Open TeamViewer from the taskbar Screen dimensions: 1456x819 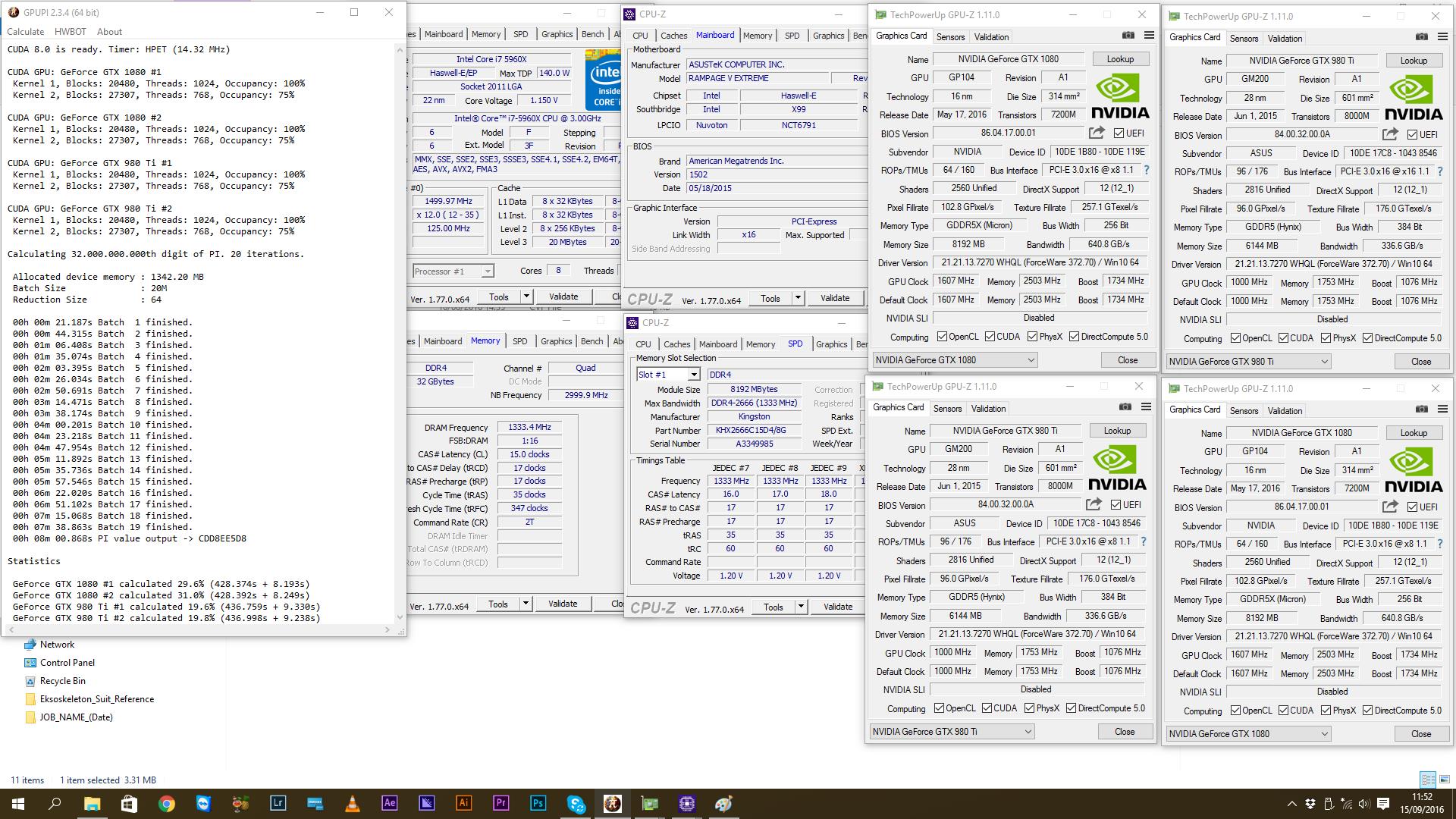point(203,803)
